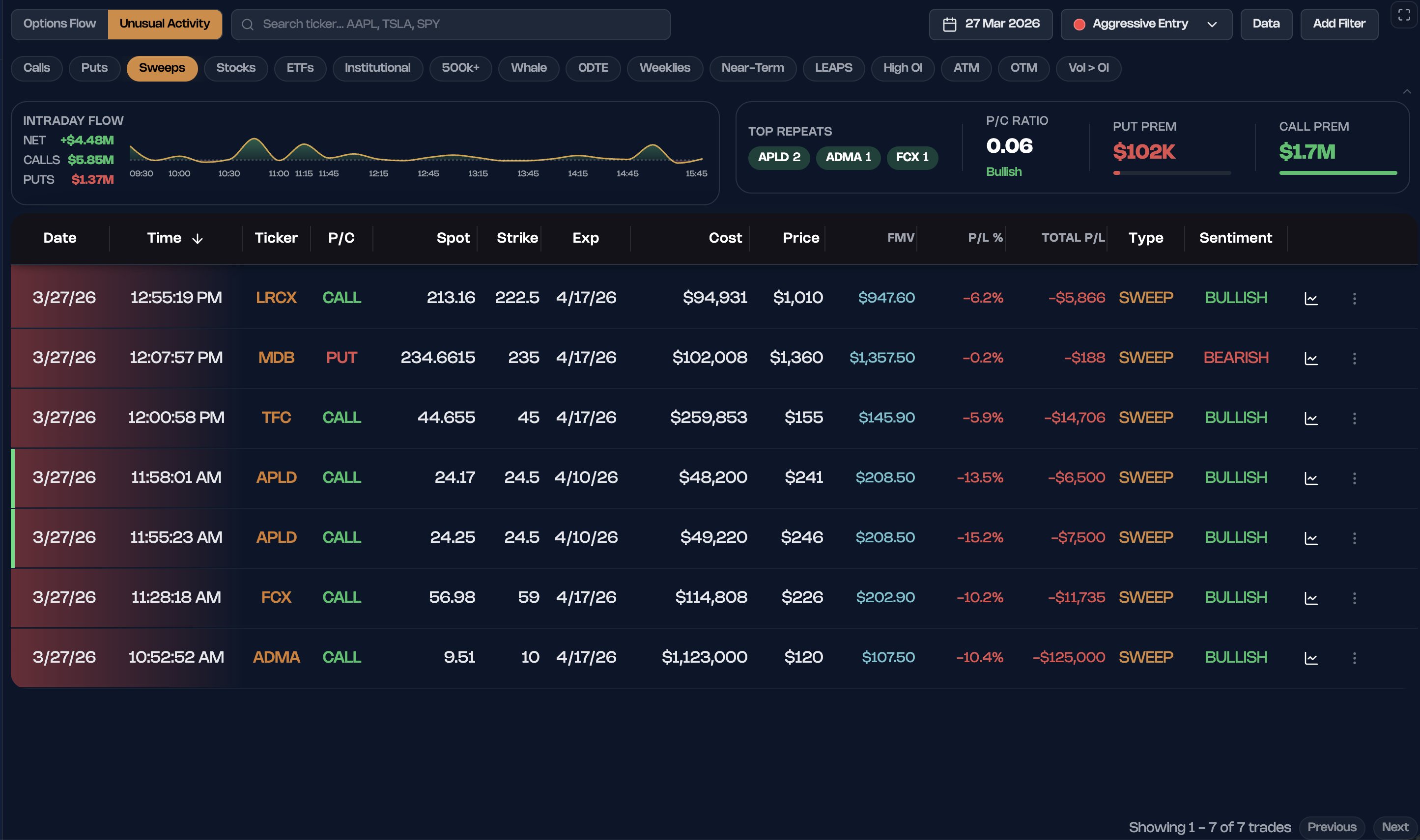The height and width of the screenshot is (840, 1420).
Task: Open three-dot menu for FCX row
Action: coord(1354,598)
